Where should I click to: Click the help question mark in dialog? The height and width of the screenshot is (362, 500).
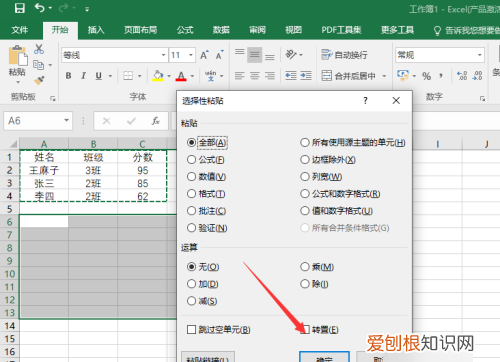click(365, 101)
